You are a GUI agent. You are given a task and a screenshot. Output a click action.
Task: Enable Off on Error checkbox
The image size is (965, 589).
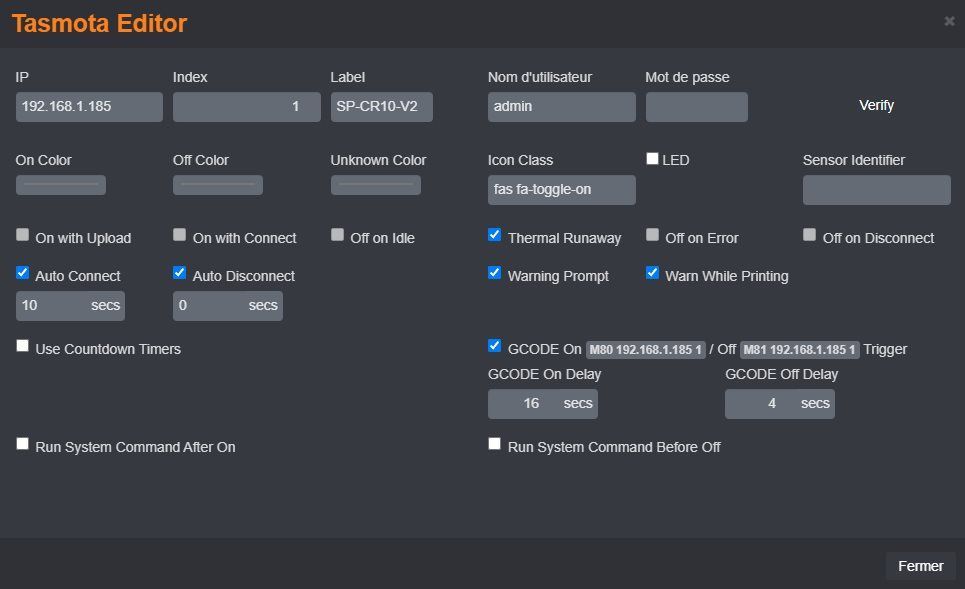[652, 234]
